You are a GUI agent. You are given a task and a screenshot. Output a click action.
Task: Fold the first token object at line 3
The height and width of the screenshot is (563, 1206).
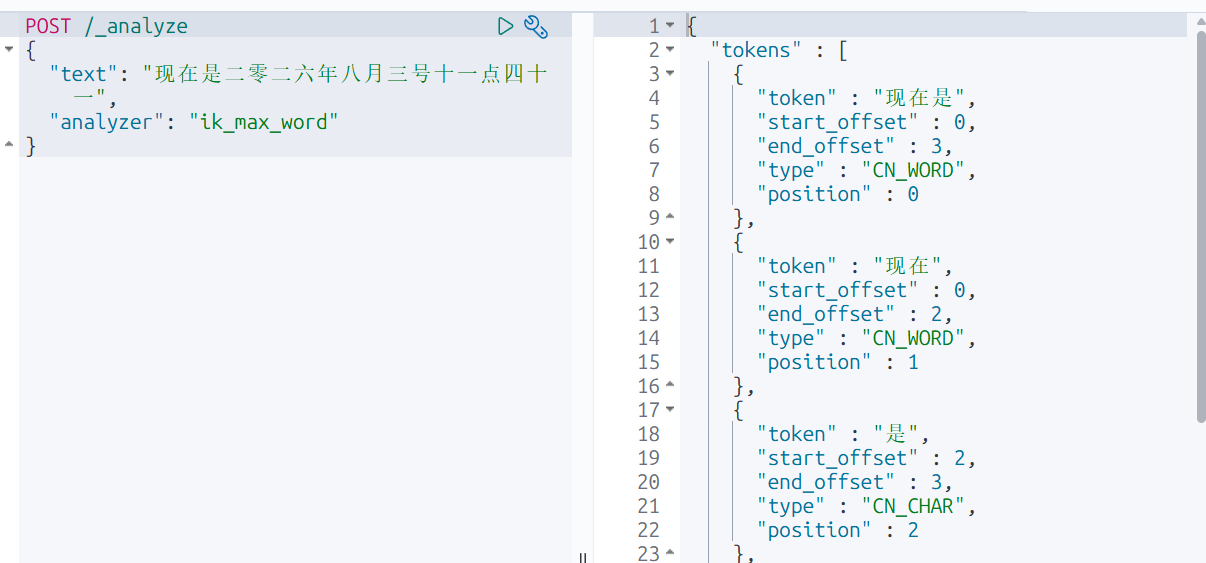tap(670, 74)
